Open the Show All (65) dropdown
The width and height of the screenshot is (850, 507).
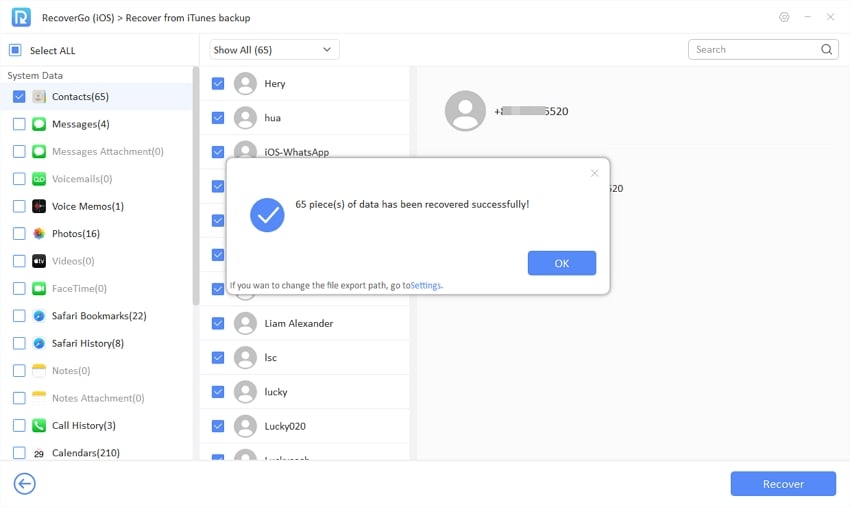pyautogui.click(x=274, y=49)
